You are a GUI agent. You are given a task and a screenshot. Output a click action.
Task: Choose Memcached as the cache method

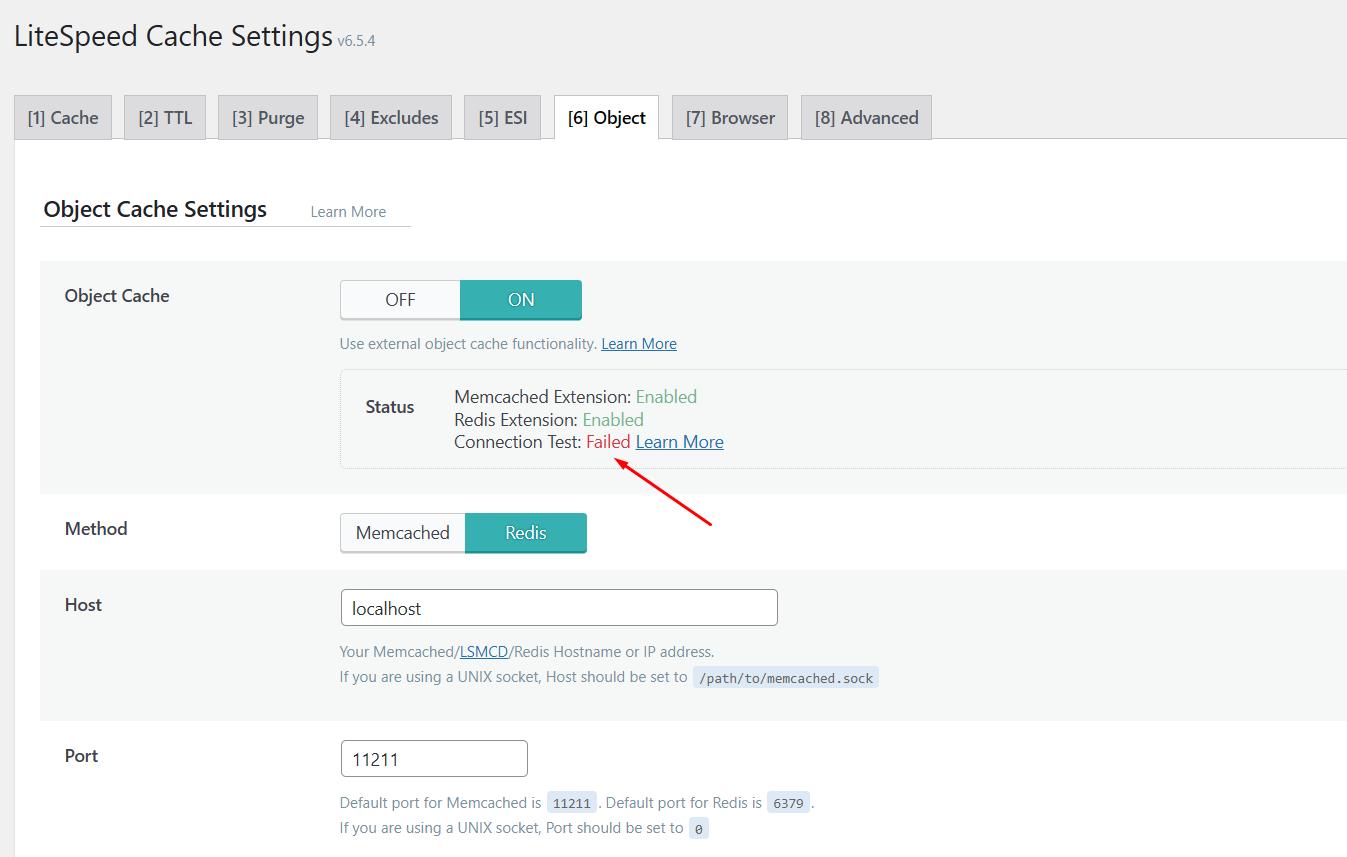pos(403,533)
